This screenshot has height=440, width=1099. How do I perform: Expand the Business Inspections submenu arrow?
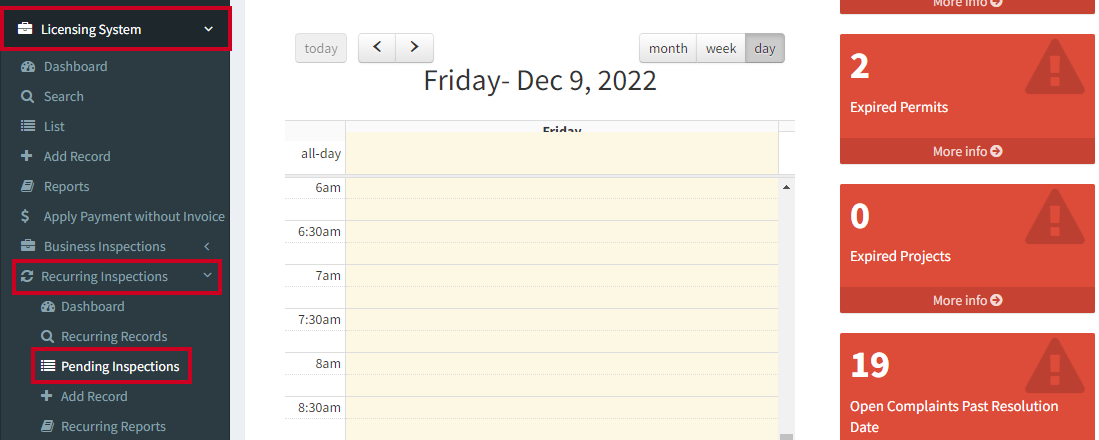pyautogui.click(x=206, y=247)
